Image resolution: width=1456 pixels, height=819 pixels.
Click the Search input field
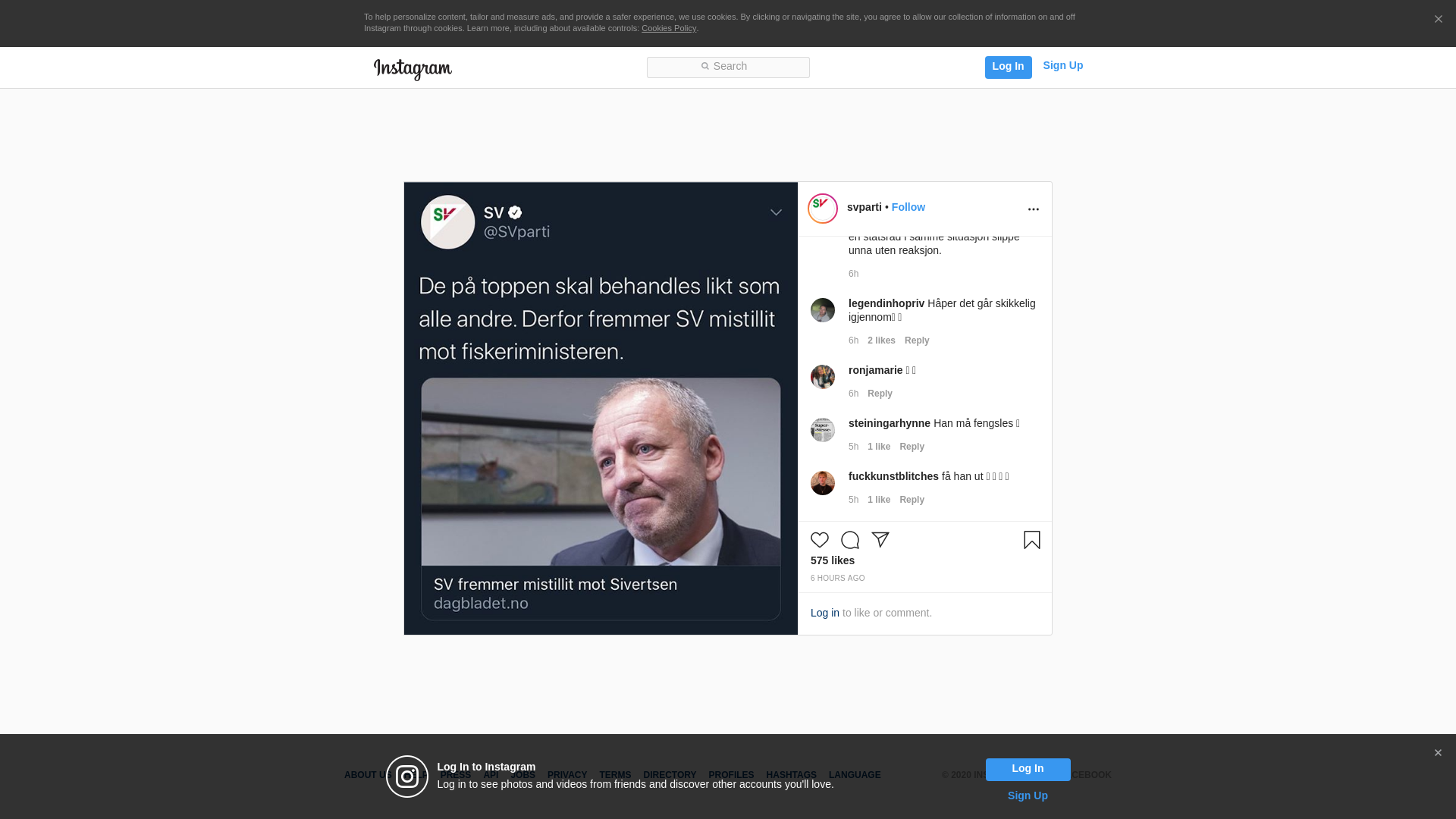(728, 67)
